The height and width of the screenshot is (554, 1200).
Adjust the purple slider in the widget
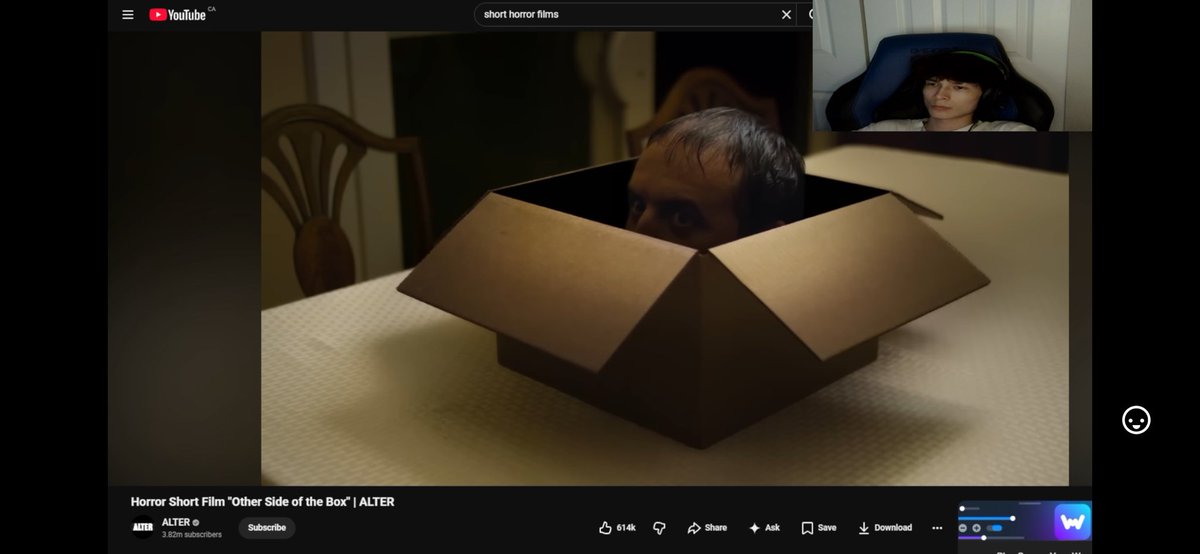pos(992,538)
